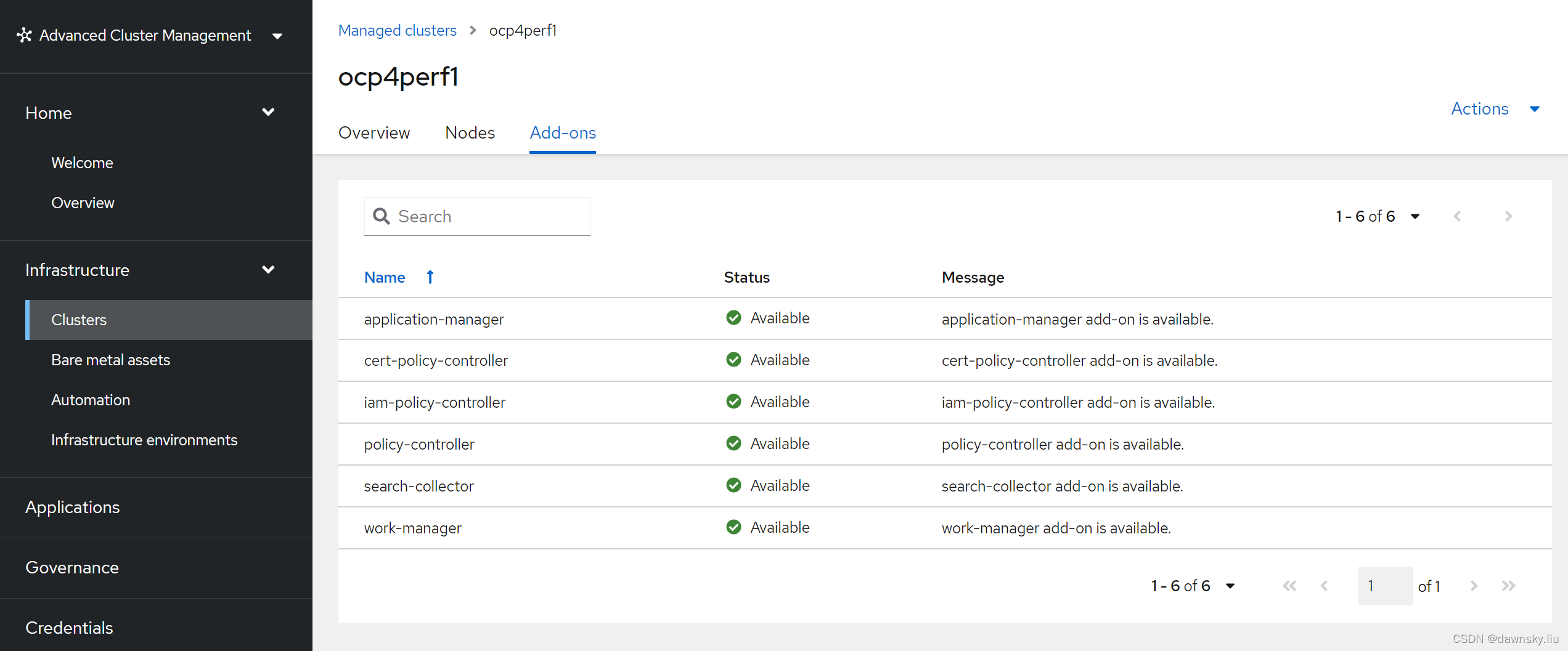
Task: Collapse the Infrastructure navigation section
Action: point(268,270)
